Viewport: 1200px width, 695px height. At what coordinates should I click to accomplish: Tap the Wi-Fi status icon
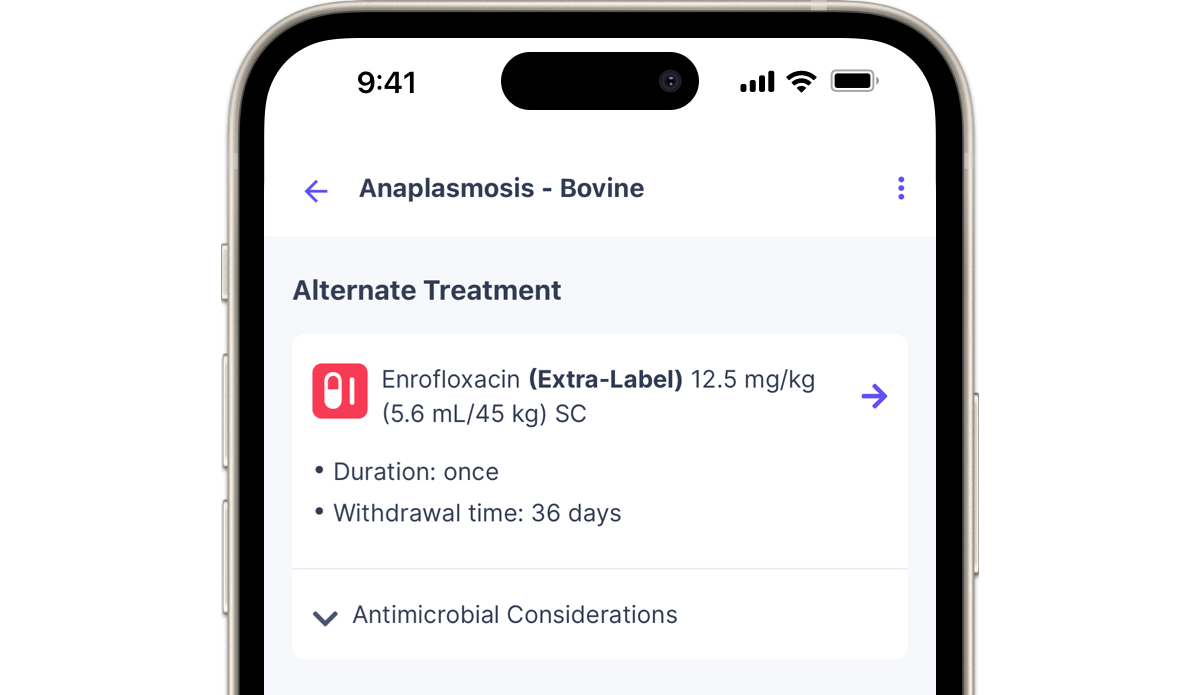coord(801,82)
